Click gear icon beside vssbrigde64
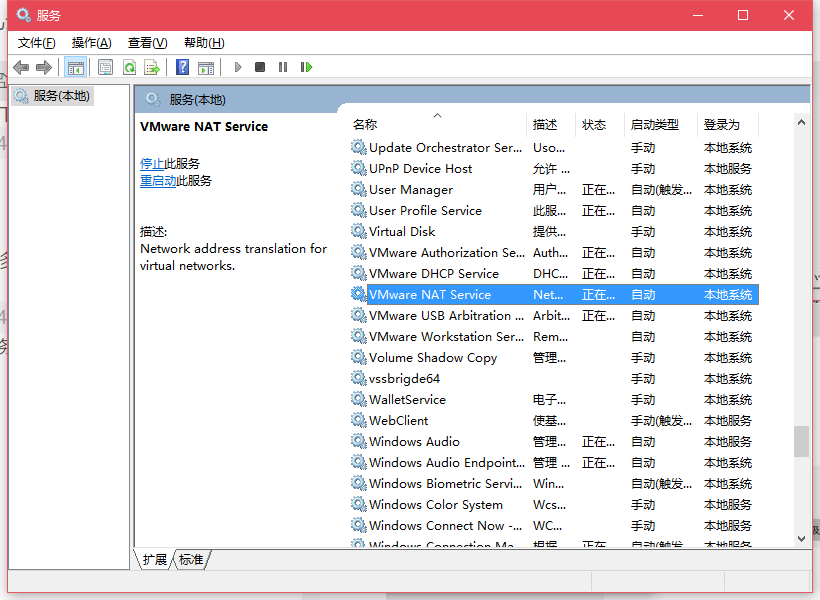Image resolution: width=820 pixels, height=600 pixels. coord(358,378)
